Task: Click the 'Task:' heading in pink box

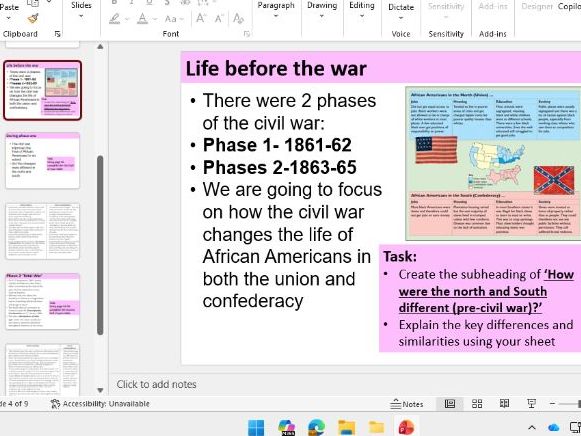Action: tap(400, 256)
